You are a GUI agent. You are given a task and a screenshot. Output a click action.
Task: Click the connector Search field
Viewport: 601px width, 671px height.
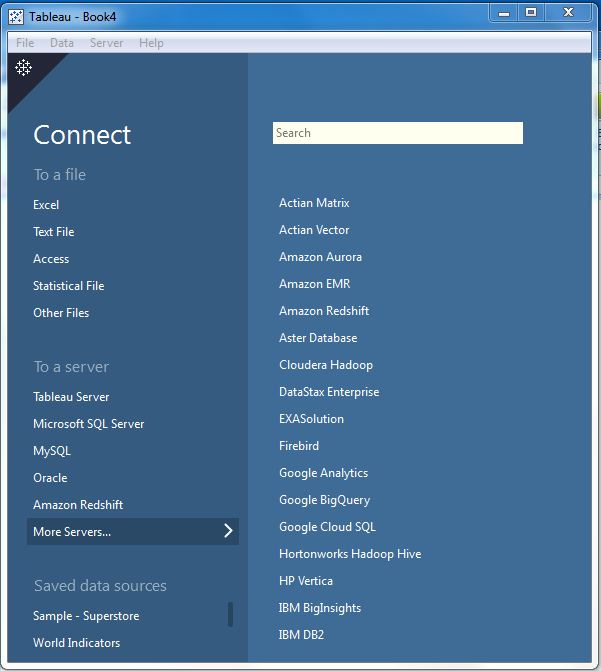(397, 133)
